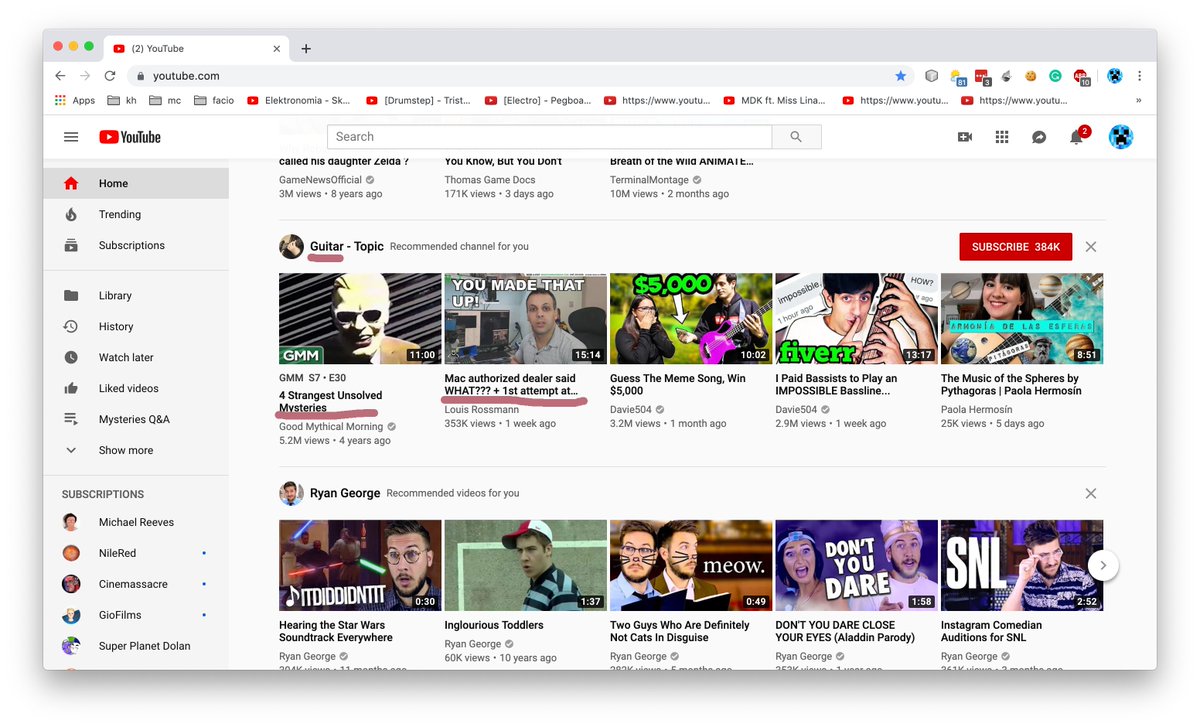Viewport: 1200px width, 727px height.
Task: Click the Guitar - Topic channel title
Action: pos(347,246)
